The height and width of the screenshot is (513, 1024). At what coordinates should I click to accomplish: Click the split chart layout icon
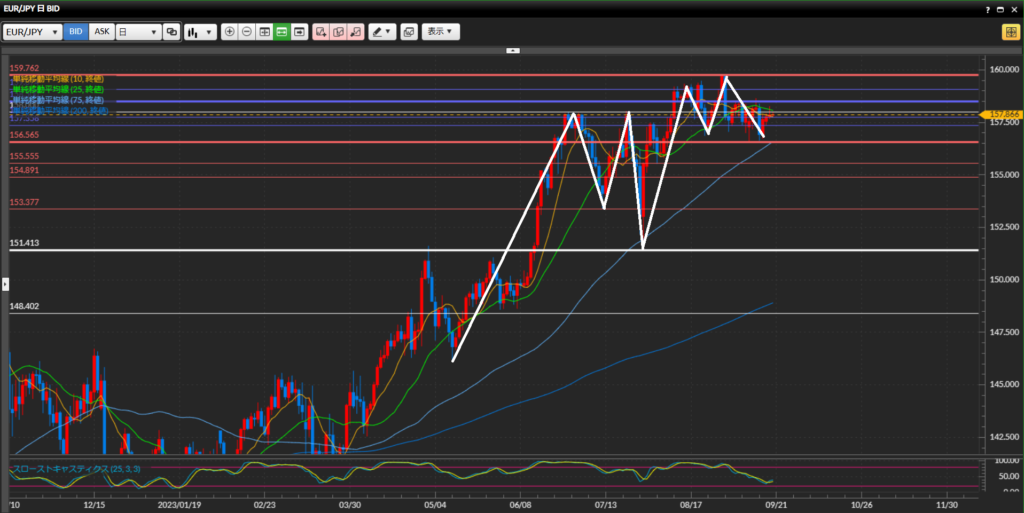pos(265,32)
